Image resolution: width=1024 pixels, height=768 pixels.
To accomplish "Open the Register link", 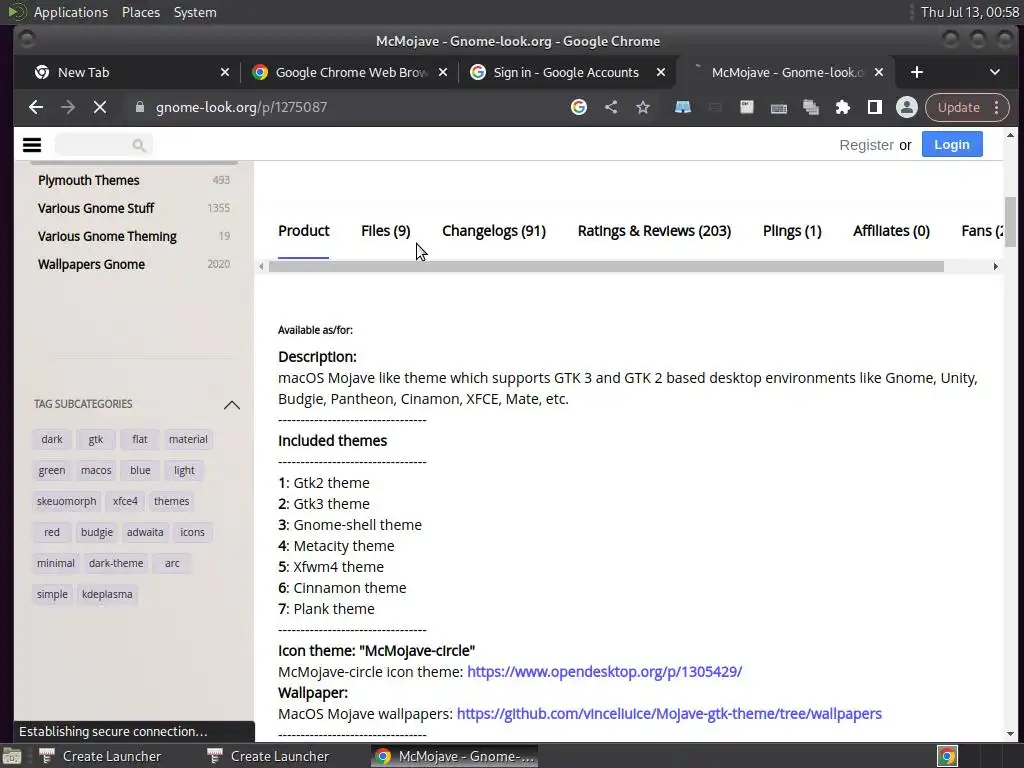I will 866,145.
